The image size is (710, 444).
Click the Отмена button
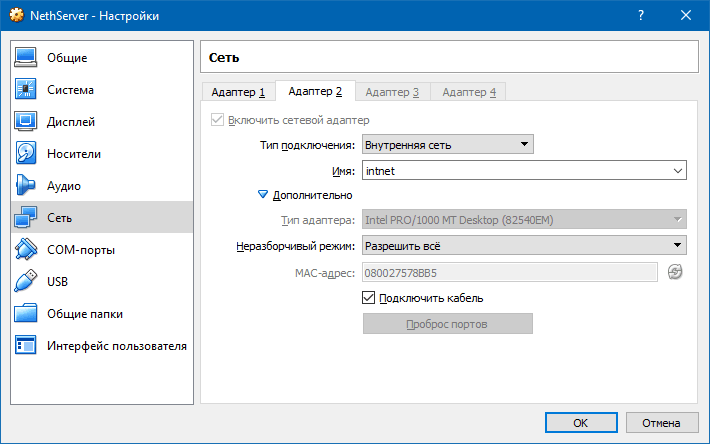pyautogui.click(x=661, y=422)
